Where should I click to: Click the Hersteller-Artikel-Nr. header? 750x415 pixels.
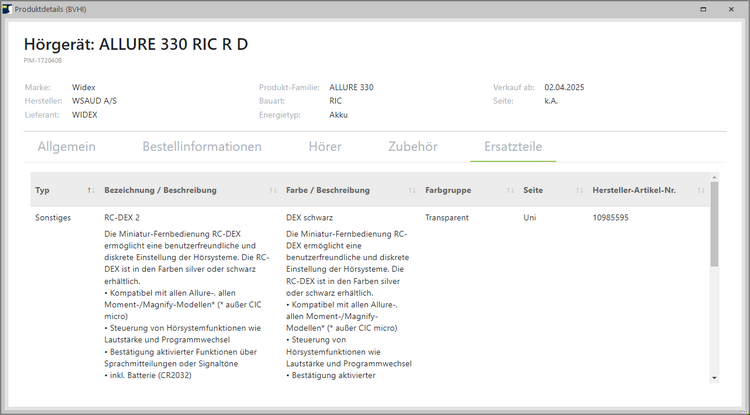634,190
